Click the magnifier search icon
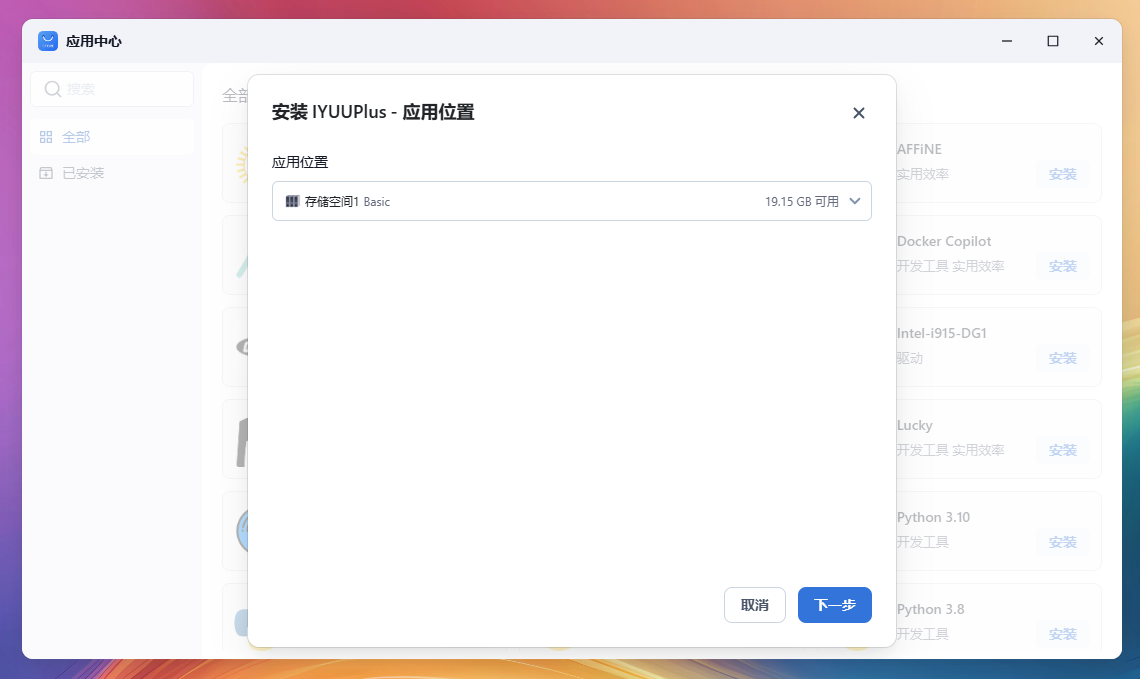 coord(52,89)
